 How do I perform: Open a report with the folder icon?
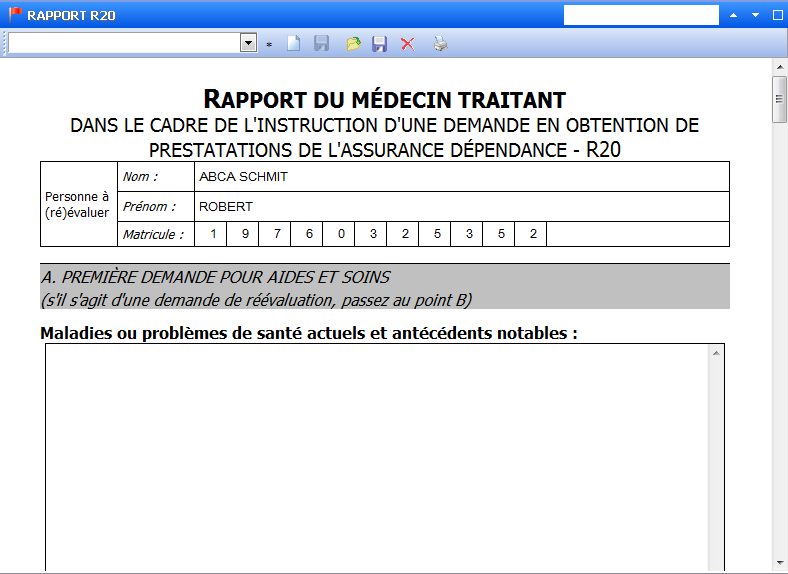tap(353, 44)
